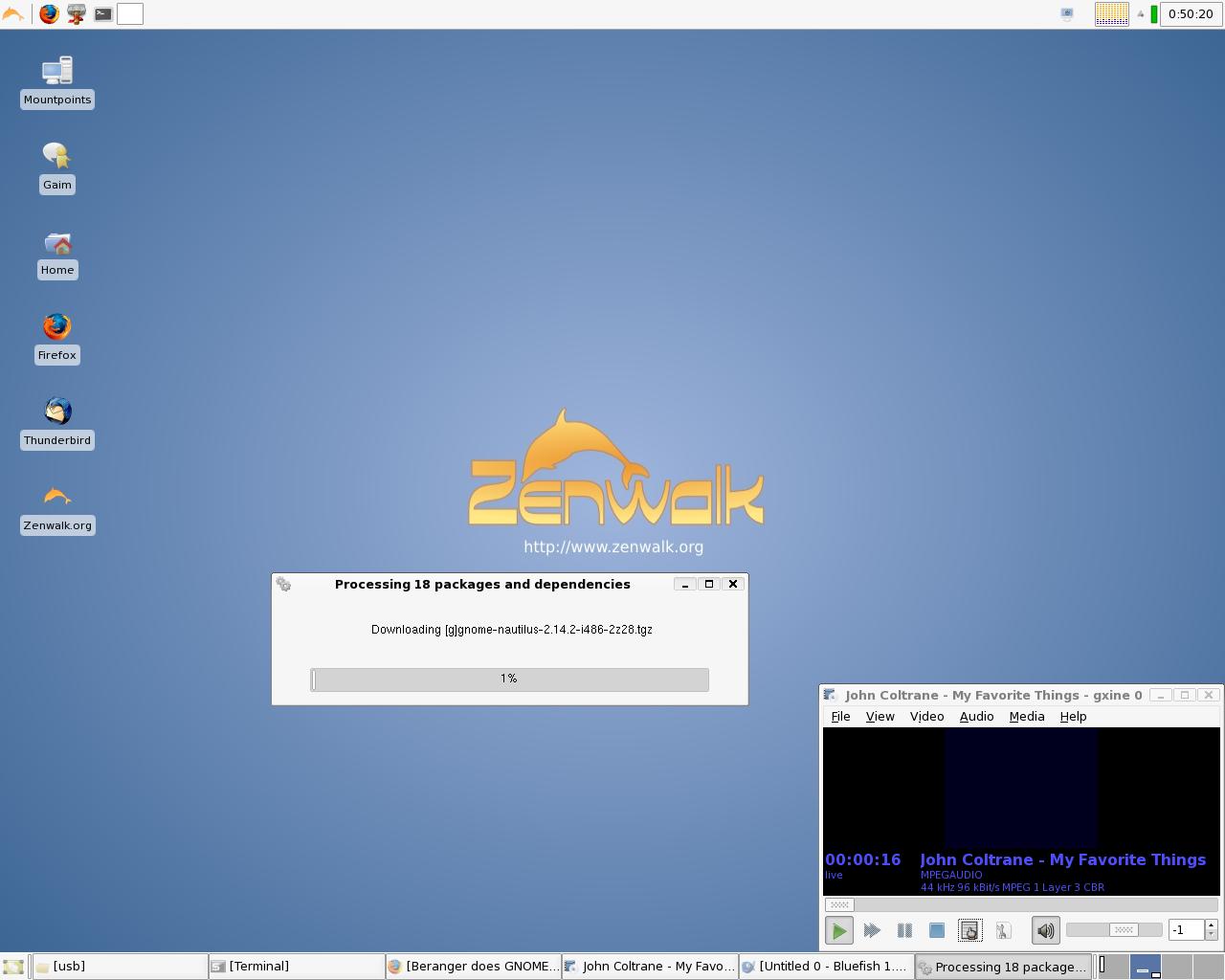1225x980 pixels.
Task: Open the File menu in gxine
Action: [840, 716]
